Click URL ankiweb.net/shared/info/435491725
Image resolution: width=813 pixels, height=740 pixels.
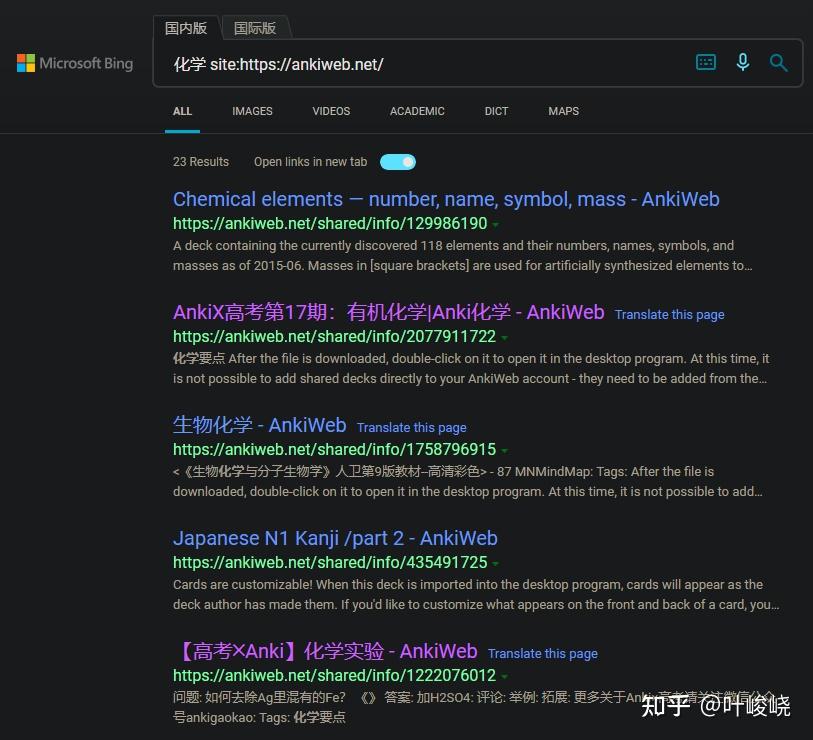click(x=330, y=563)
